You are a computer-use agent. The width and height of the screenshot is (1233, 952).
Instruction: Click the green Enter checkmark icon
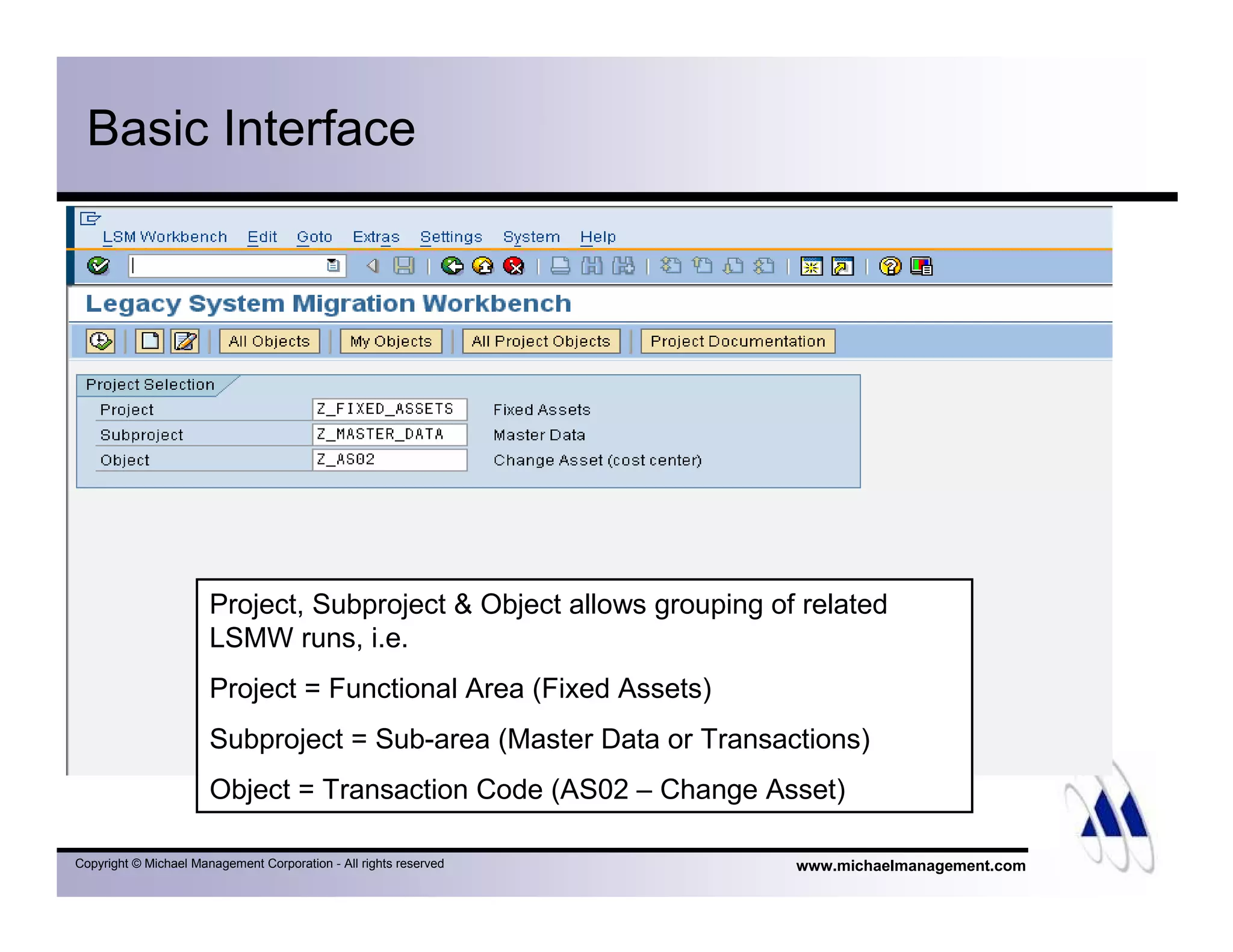[98, 265]
